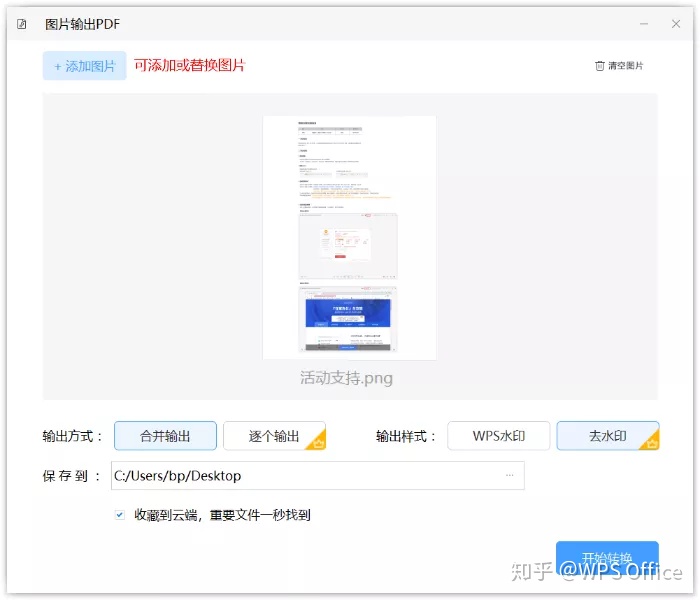Close the 图片输出PDF dialog
The height and width of the screenshot is (600, 700).
tap(676, 24)
